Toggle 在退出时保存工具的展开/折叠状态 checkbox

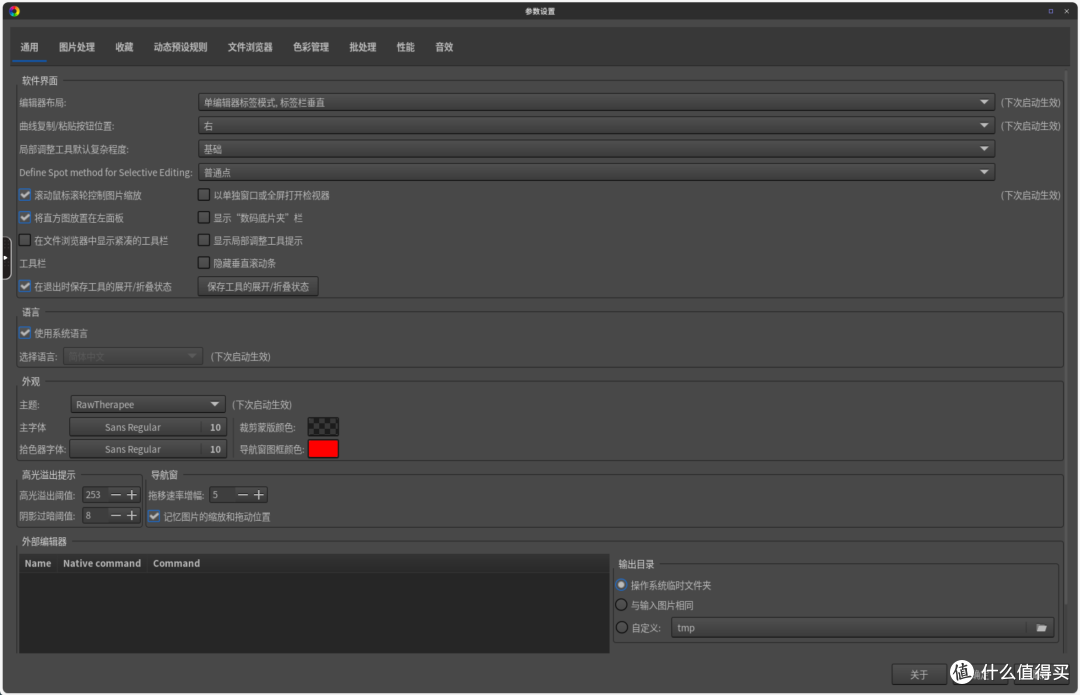point(25,286)
